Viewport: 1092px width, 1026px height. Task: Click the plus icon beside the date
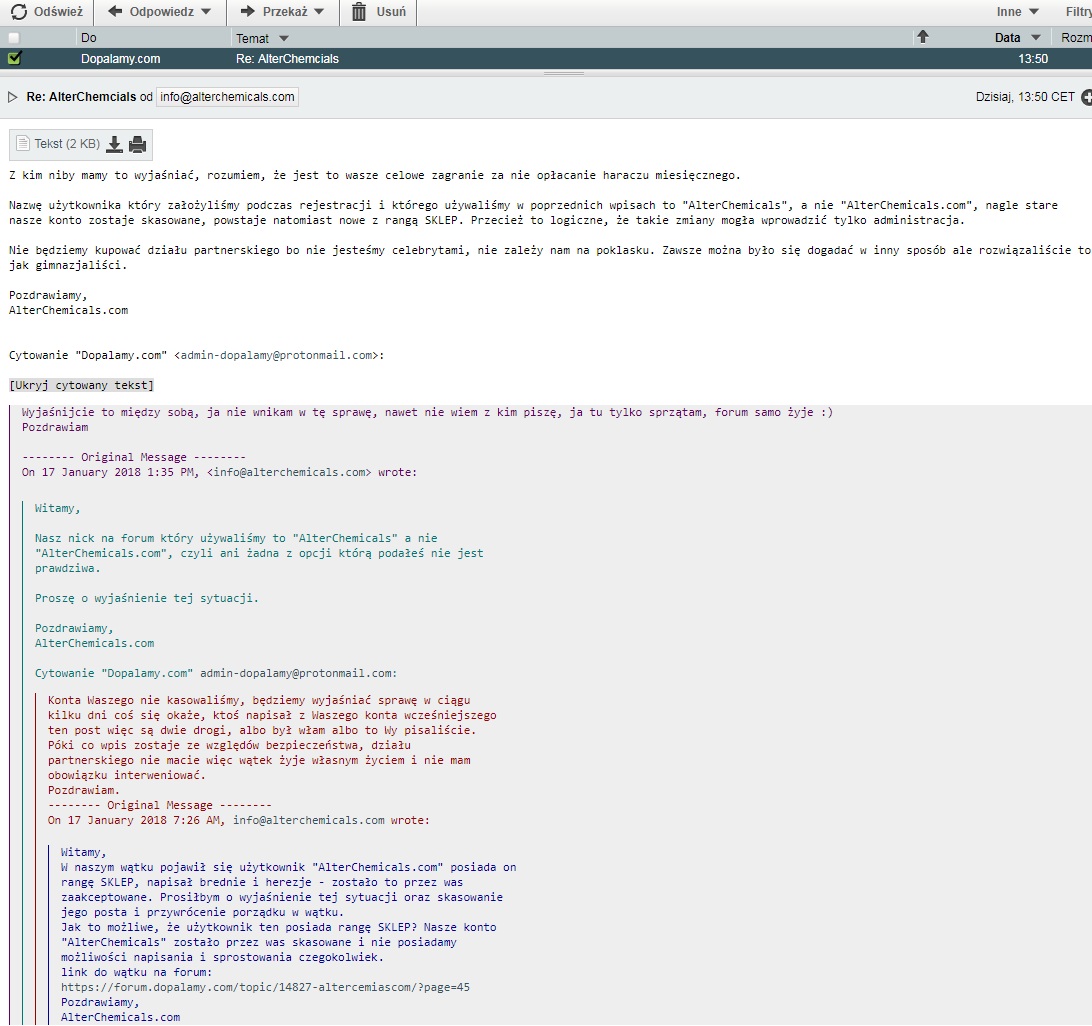tap(1086, 98)
